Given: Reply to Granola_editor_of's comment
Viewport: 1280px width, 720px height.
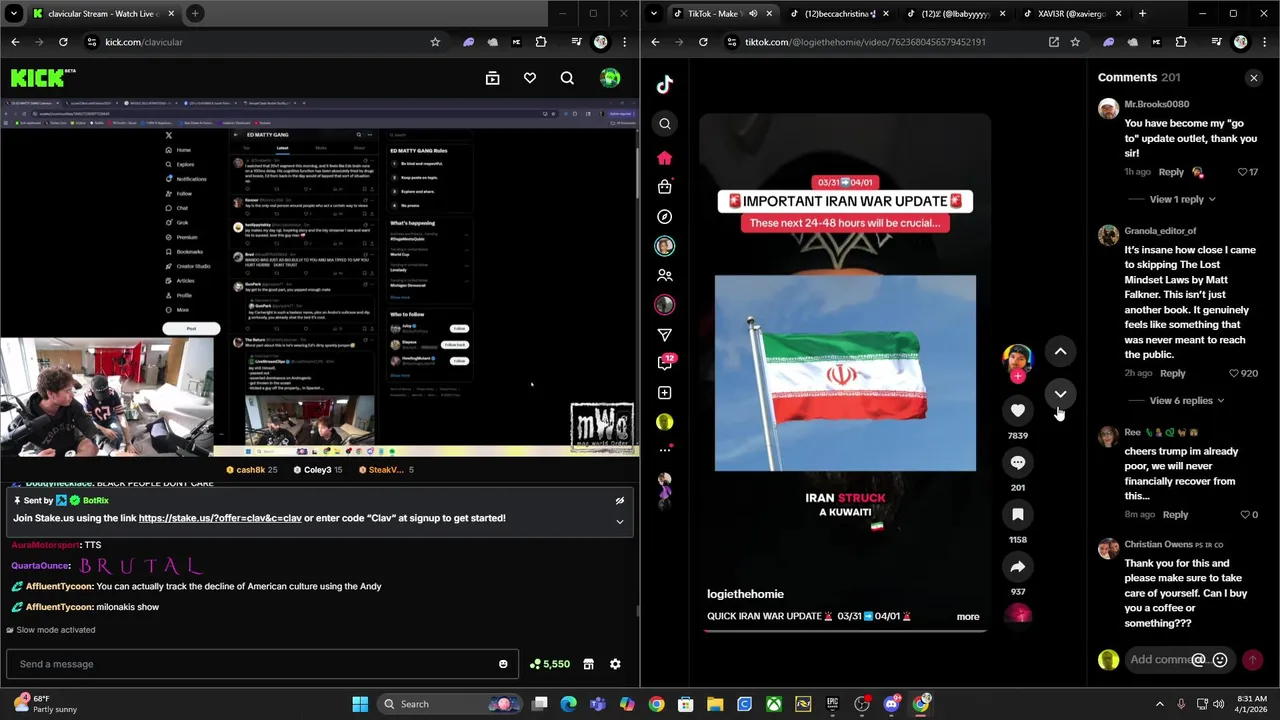Looking at the screenshot, I should [1172, 373].
